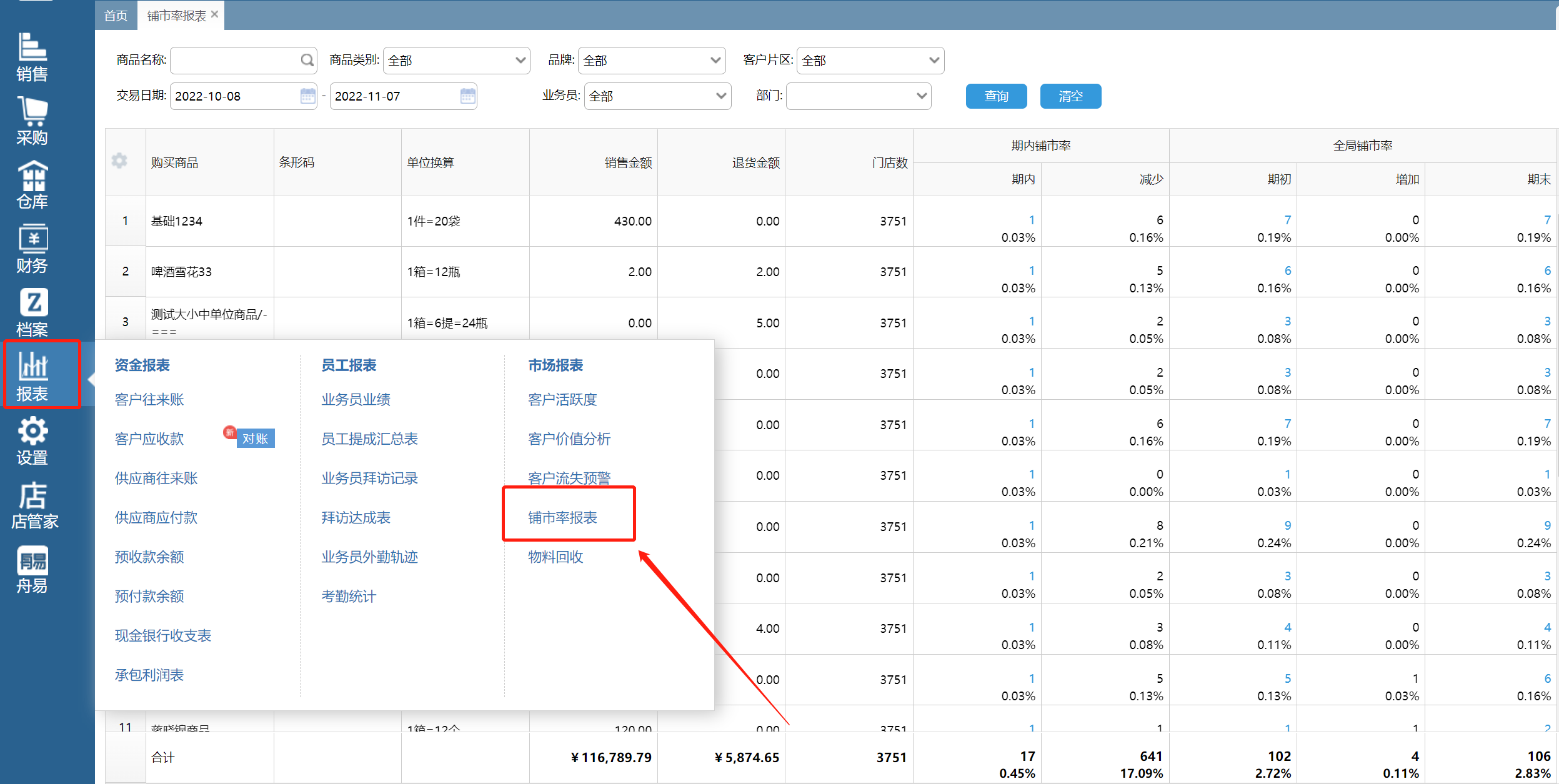This screenshot has width=1559, height=784.
Task: Open the end date calendar picker
Action: (x=468, y=96)
